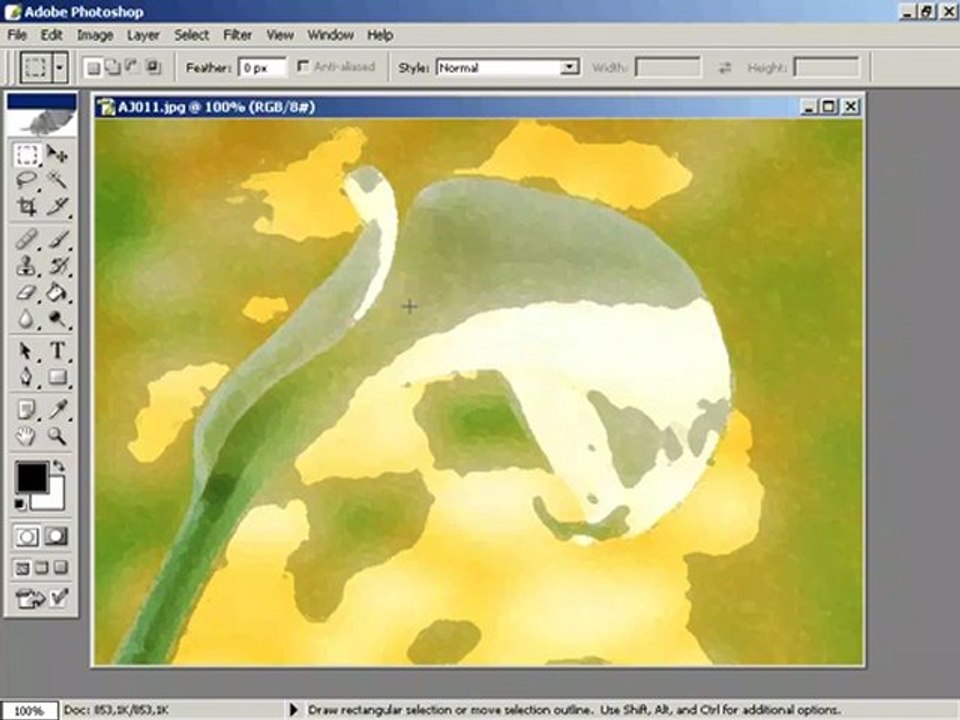Click swap Width and Height arrows
This screenshot has height=720, width=960.
pyautogui.click(x=725, y=67)
